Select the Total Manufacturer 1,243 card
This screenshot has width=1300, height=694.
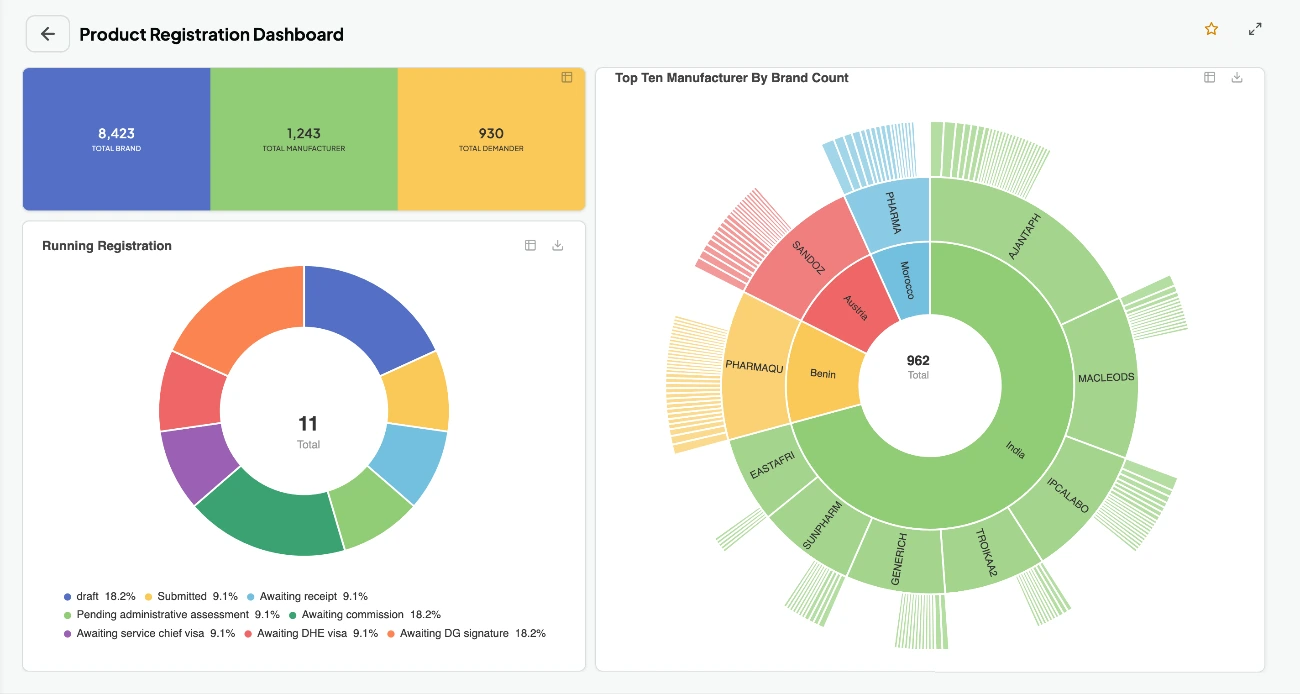click(x=304, y=139)
